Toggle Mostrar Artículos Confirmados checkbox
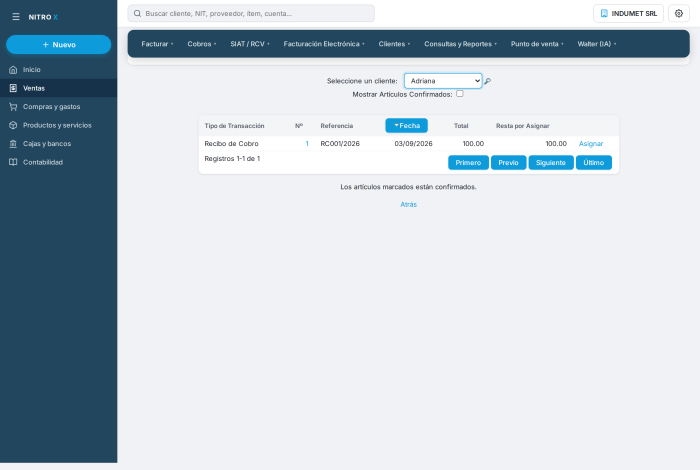The height and width of the screenshot is (470, 700). [460, 94]
